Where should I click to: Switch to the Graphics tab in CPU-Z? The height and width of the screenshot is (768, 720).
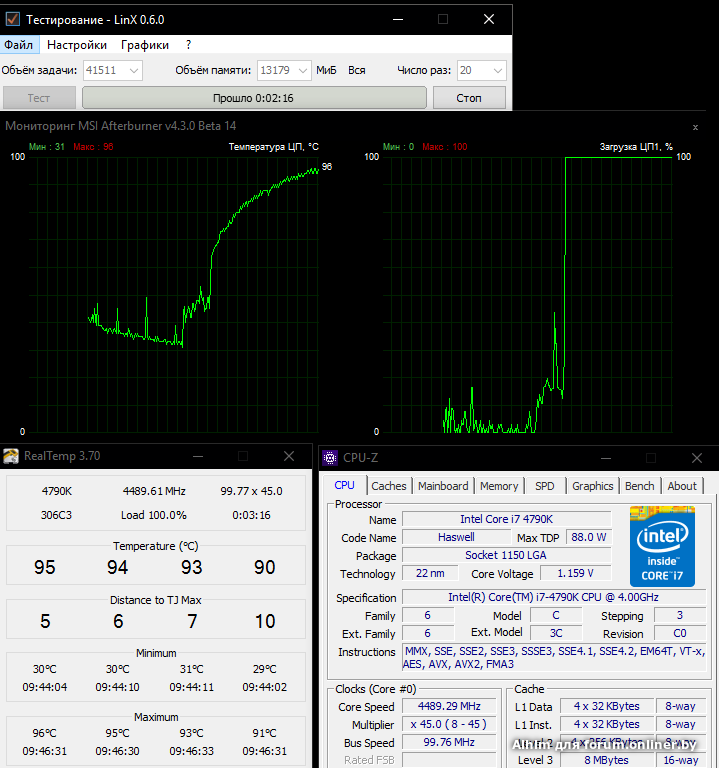pos(593,486)
